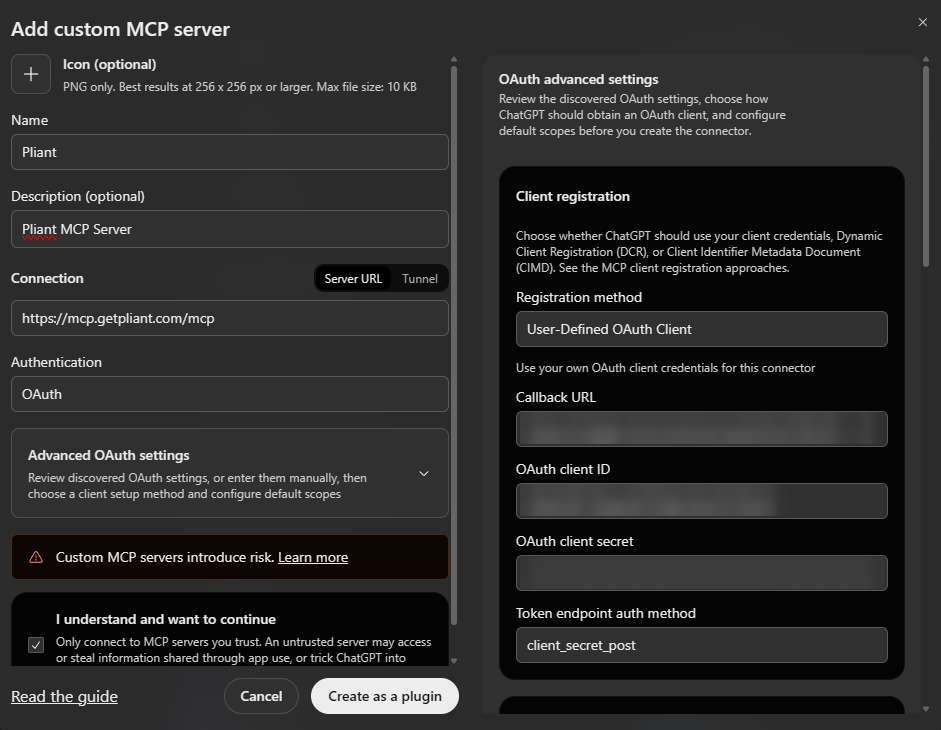Click the Connection URL input field

click(230, 318)
